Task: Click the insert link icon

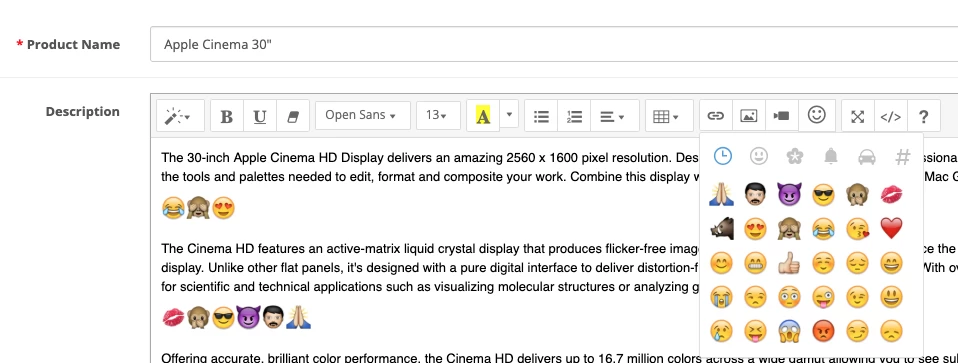Action: coord(715,116)
